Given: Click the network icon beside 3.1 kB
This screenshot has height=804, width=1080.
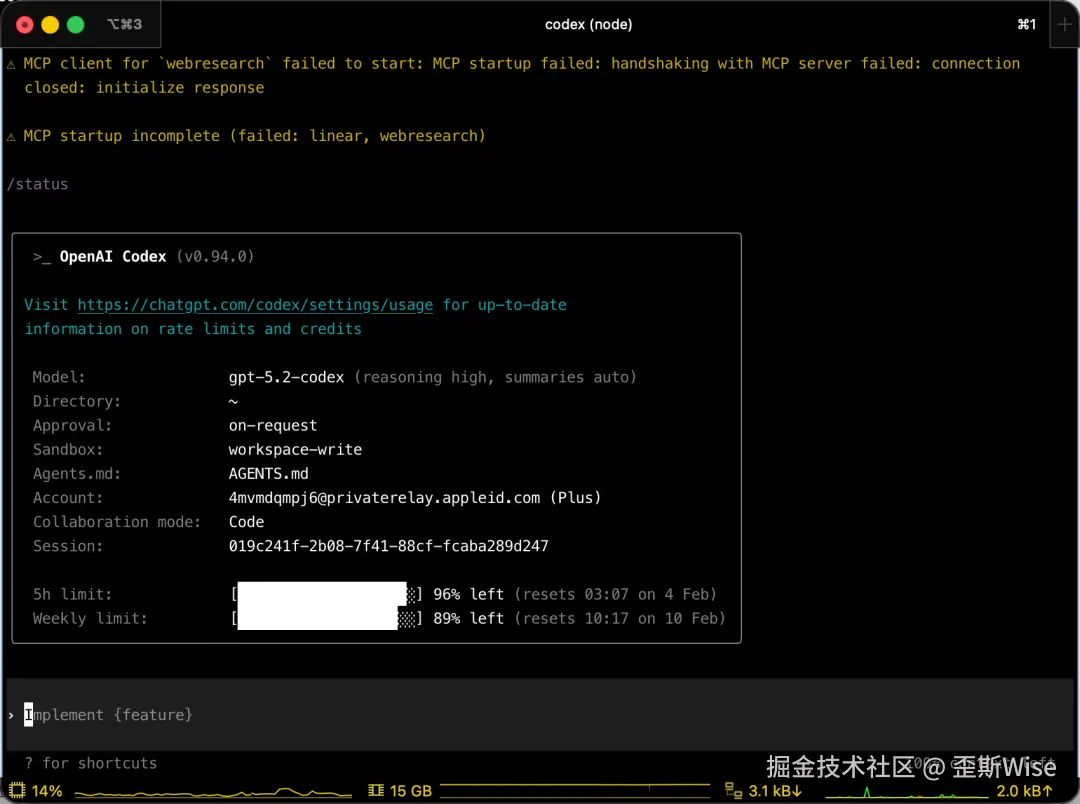Looking at the screenshot, I should 734,790.
